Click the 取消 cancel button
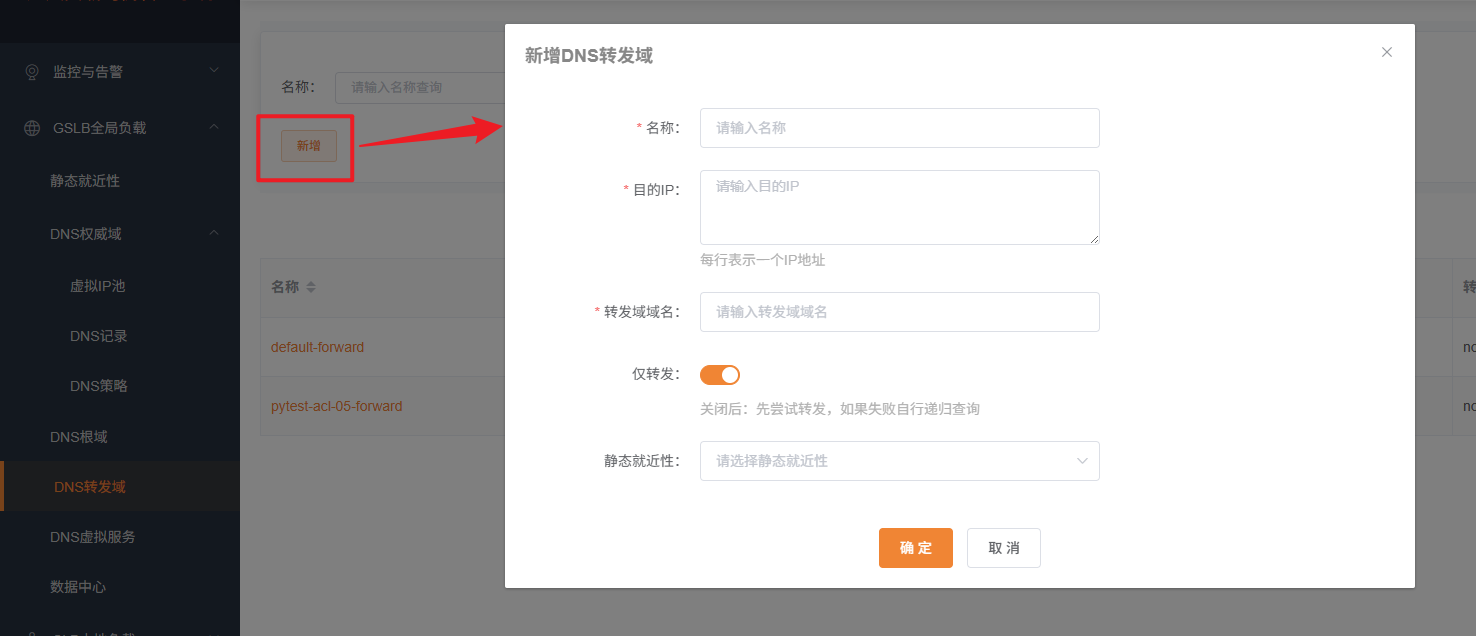The height and width of the screenshot is (636, 1476). coord(1003,547)
